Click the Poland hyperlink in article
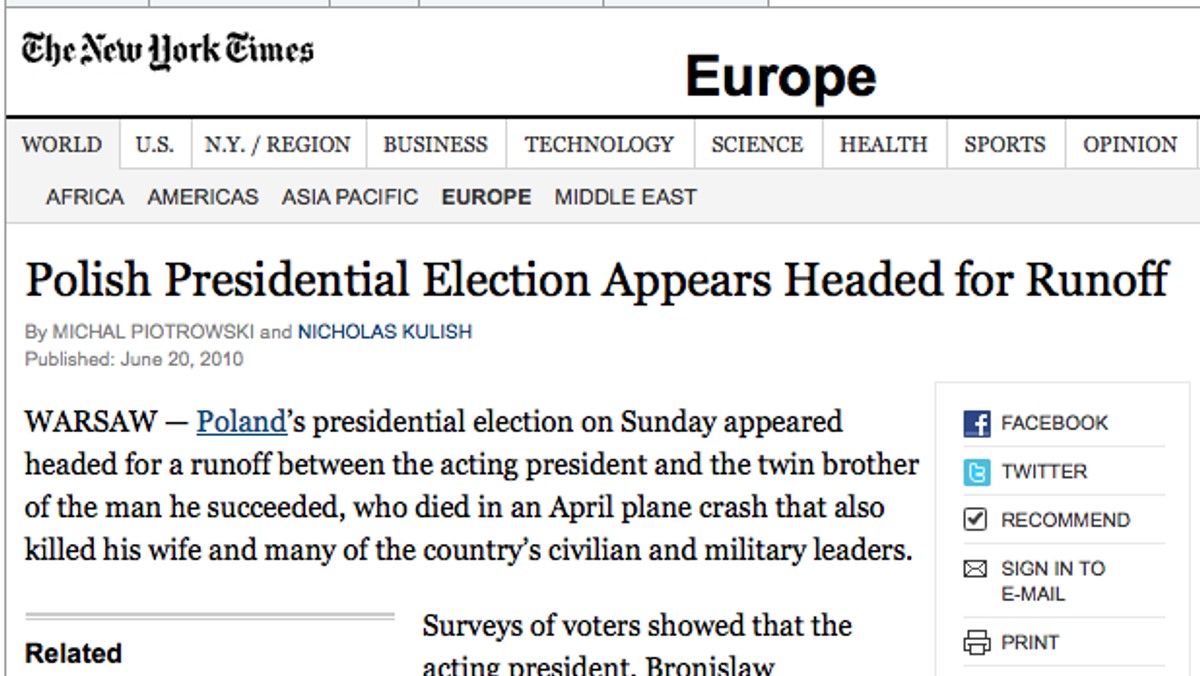The width and height of the screenshot is (1200, 676). click(241, 422)
